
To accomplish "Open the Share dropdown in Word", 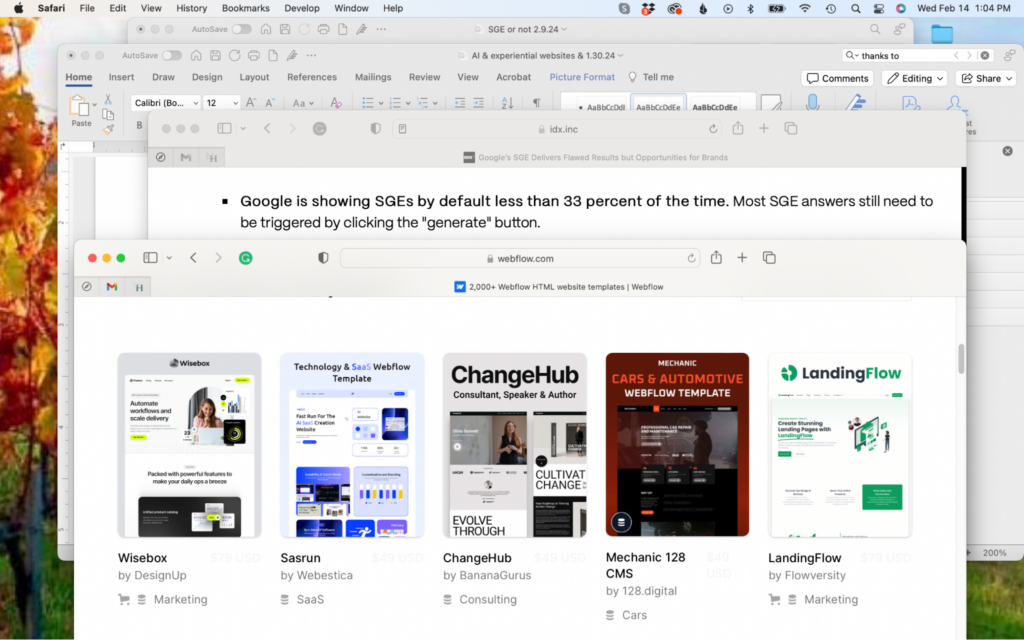I will click(986, 78).
